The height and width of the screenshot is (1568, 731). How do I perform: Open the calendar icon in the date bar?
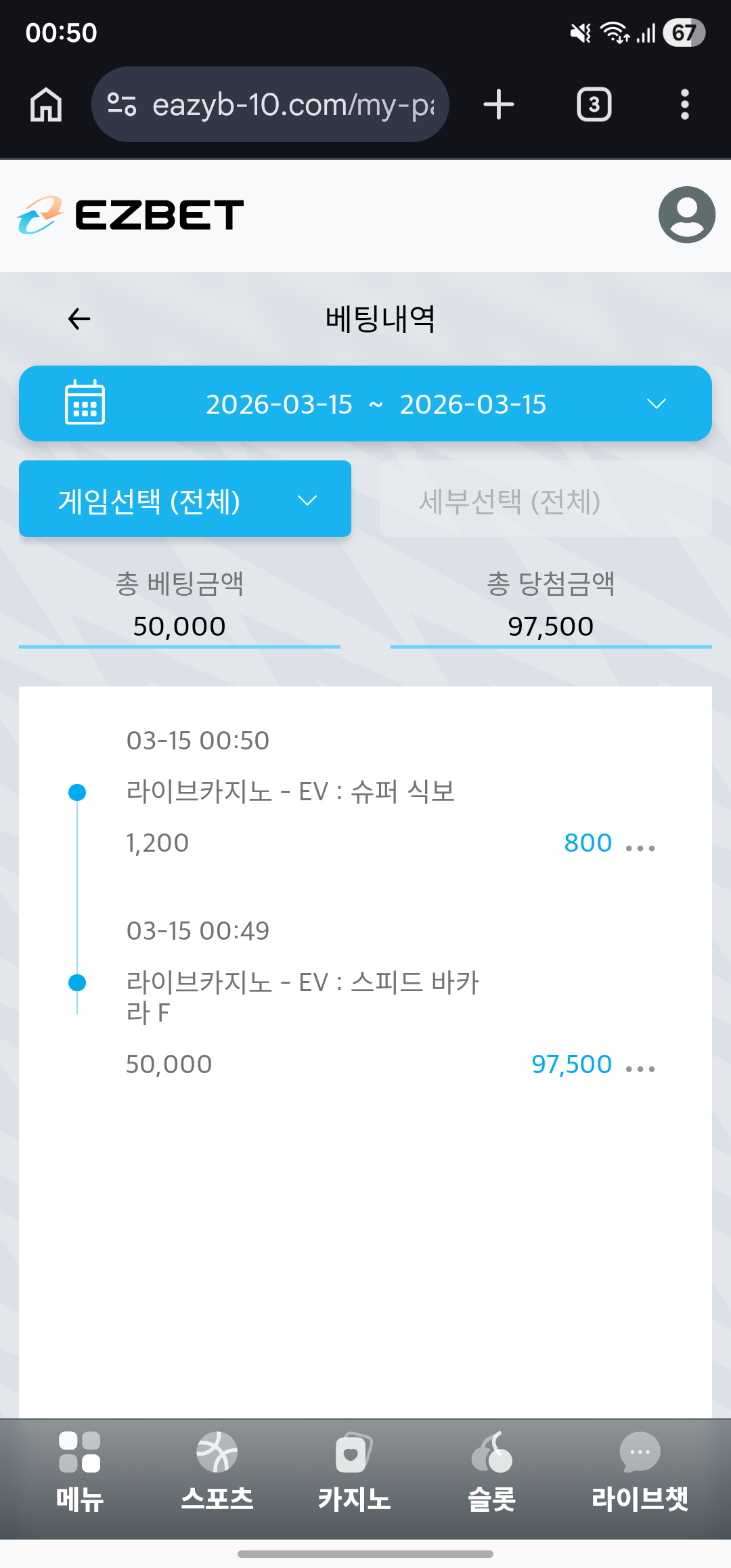pos(85,403)
